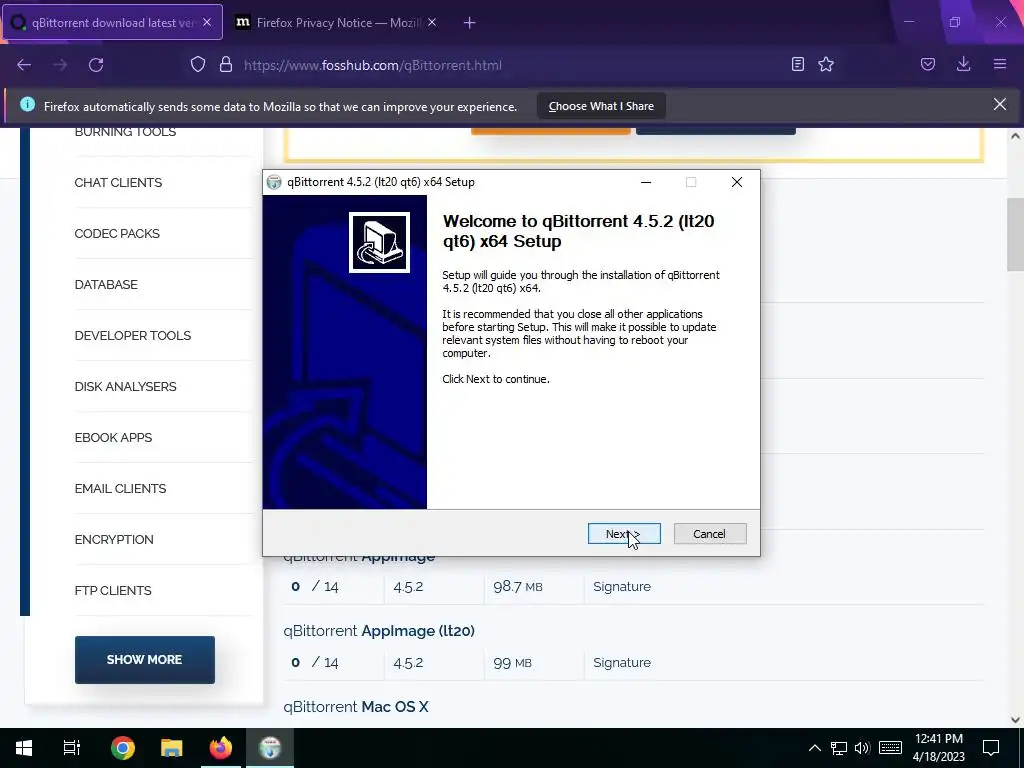1024x768 pixels.
Task: Open File Explorer from the taskbar
Action: [x=172, y=748]
